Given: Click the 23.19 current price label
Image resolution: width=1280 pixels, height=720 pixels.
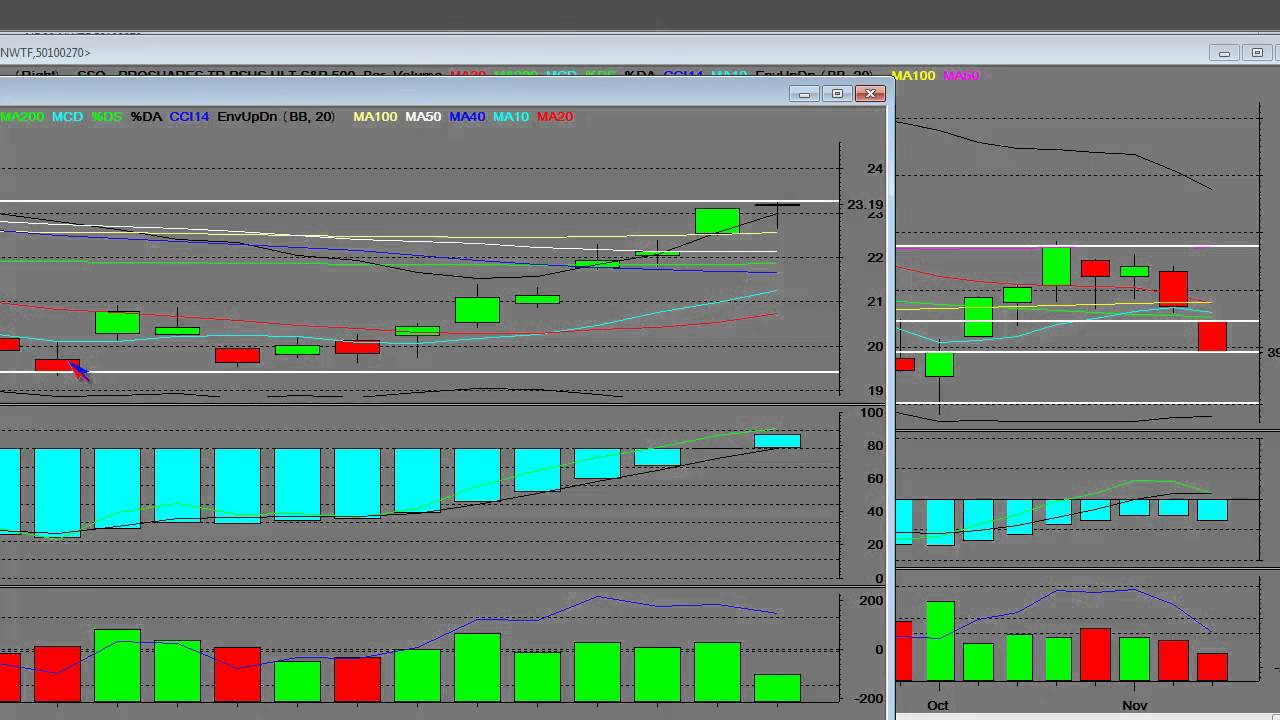Looking at the screenshot, I should point(865,205).
